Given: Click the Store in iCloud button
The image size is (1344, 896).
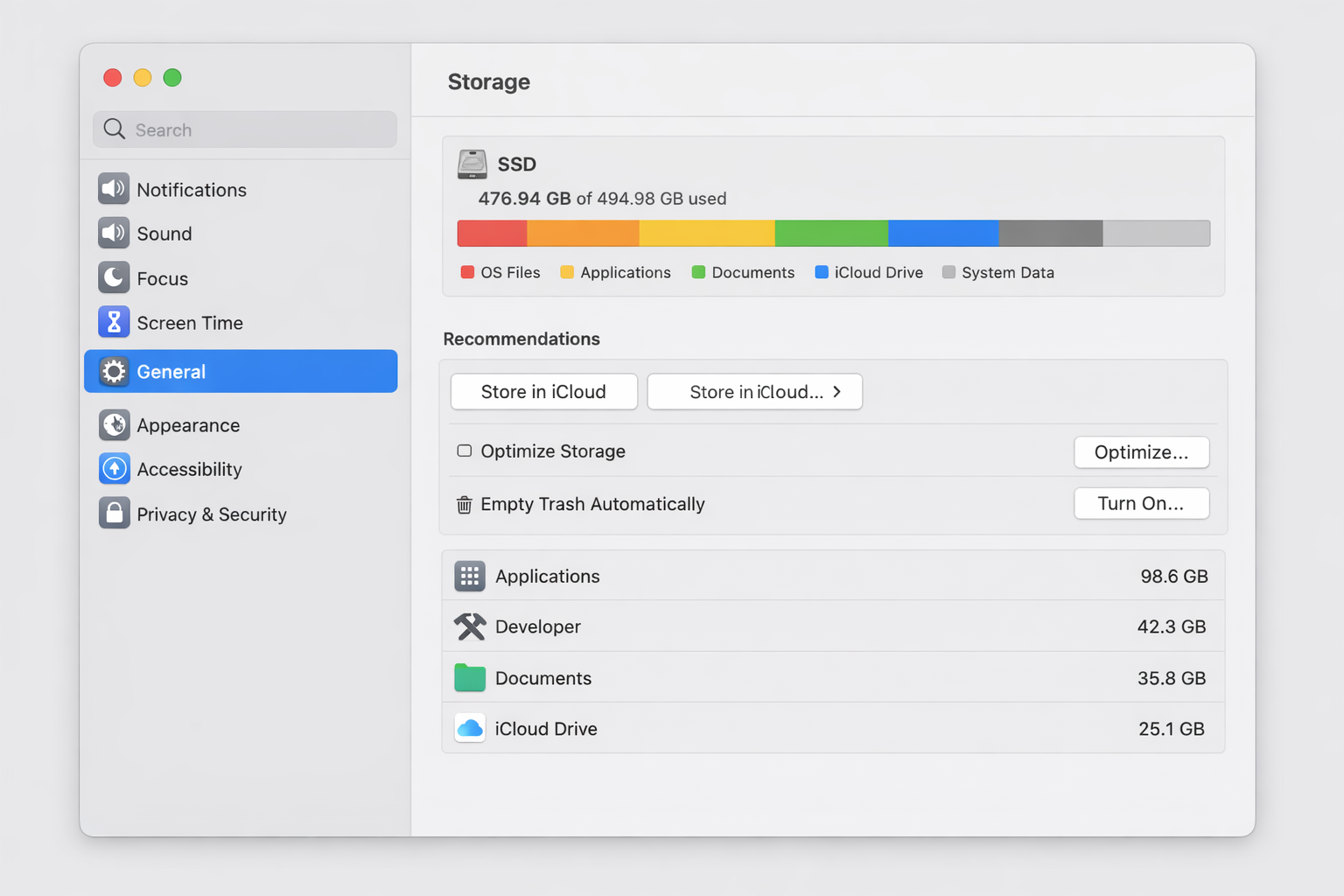Looking at the screenshot, I should (x=544, y=392).
